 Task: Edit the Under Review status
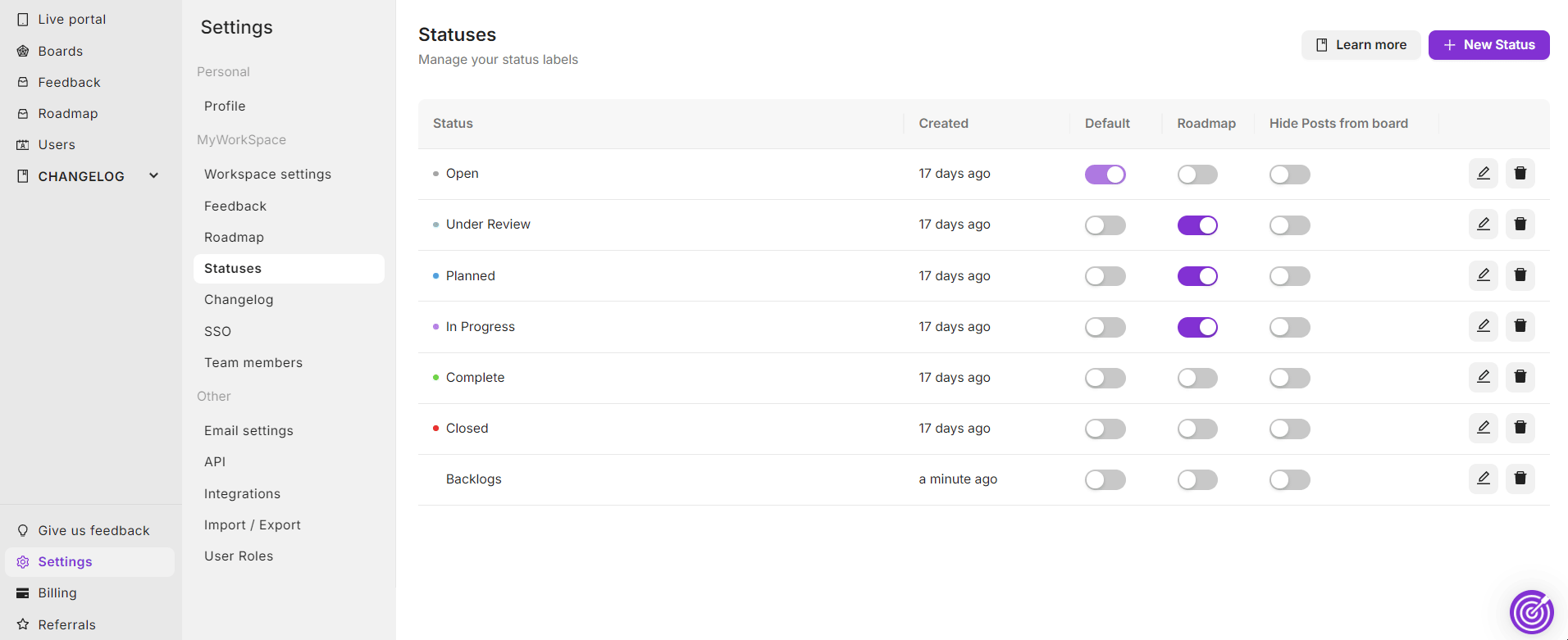pos(1484,224)
